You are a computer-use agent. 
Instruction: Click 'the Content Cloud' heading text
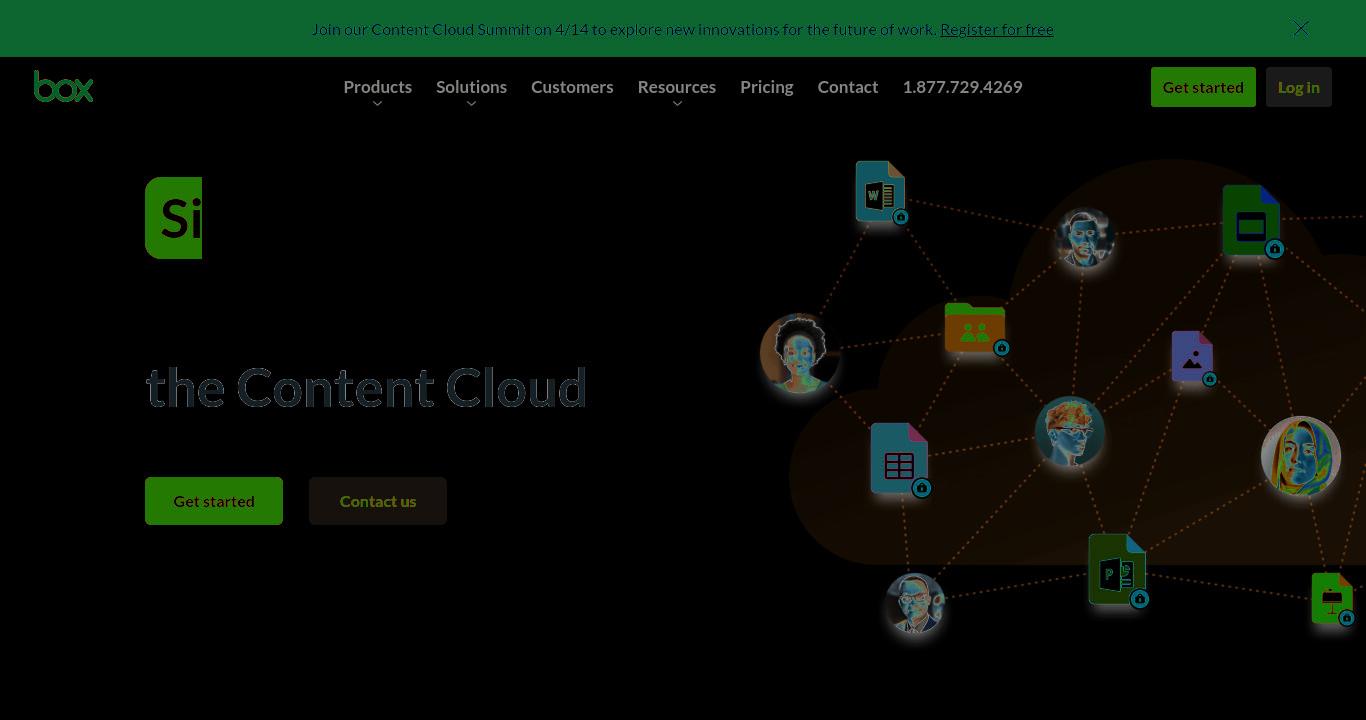click(366, 388)
